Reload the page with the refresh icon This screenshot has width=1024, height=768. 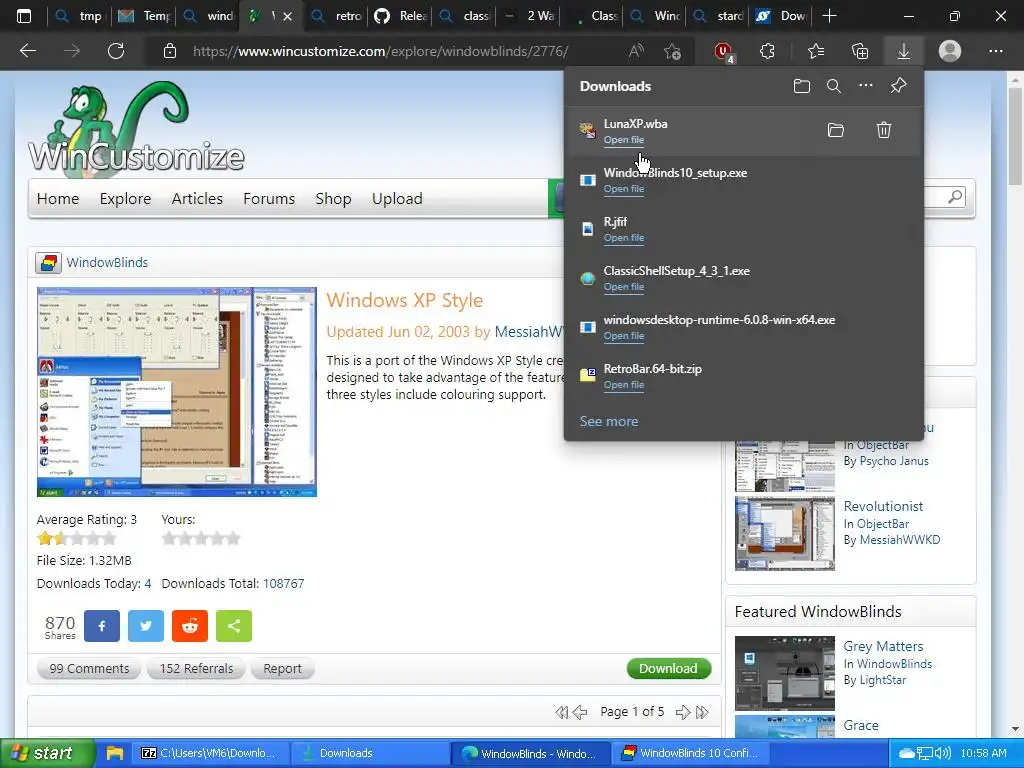116,51
